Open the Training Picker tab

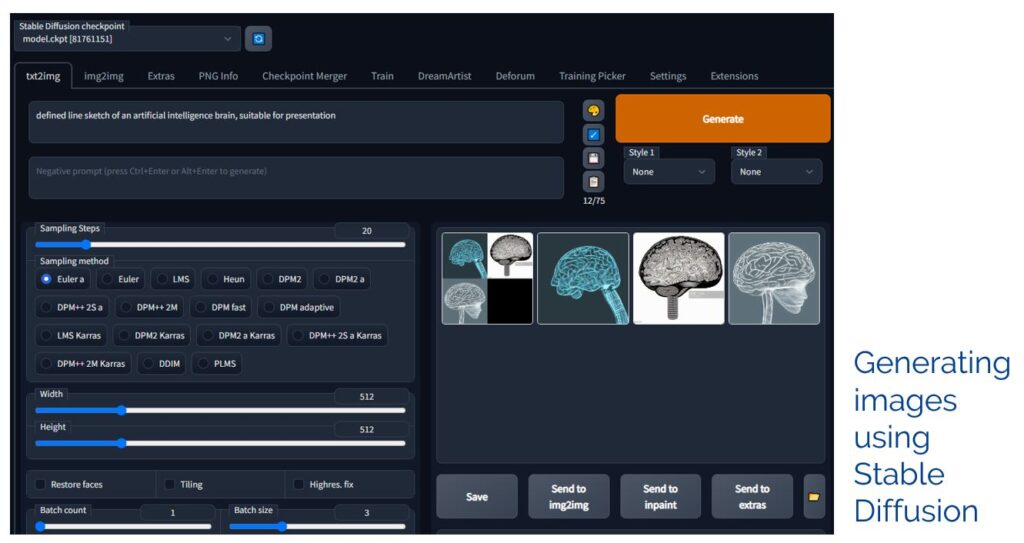592,76
